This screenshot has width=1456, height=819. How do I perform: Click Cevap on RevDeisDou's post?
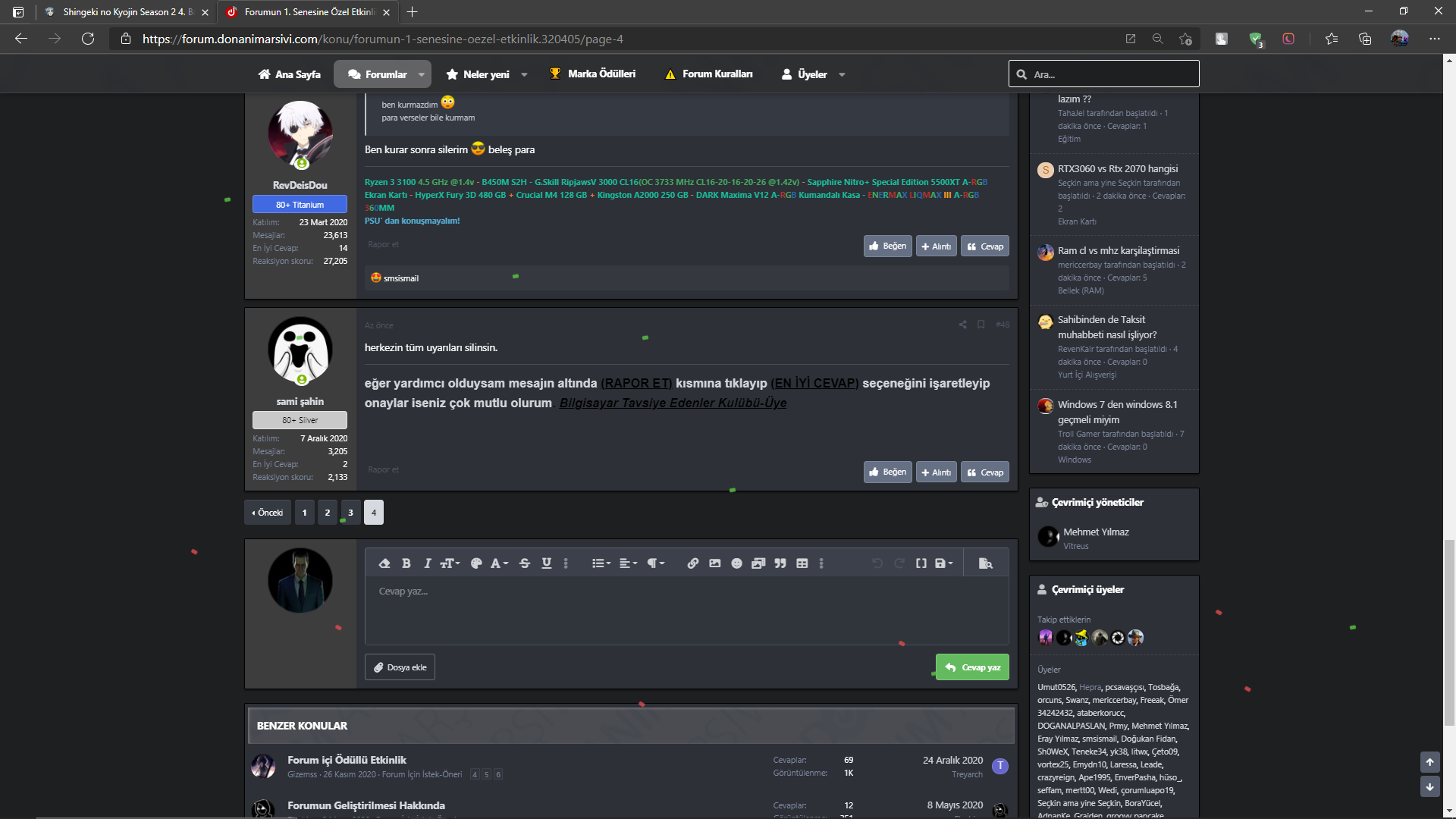tap(985, 246)
